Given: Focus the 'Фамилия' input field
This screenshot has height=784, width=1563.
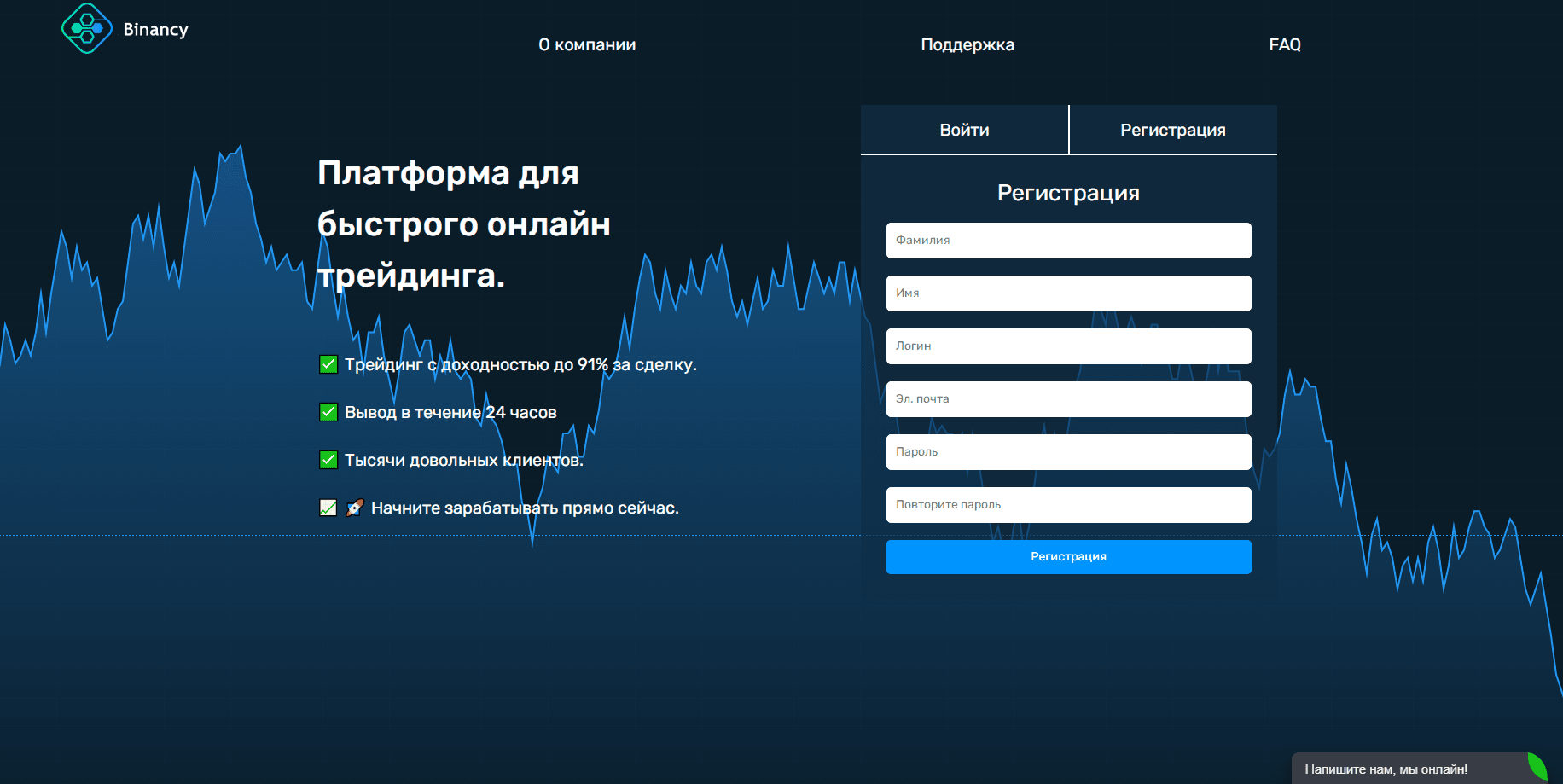Looking at the screenshot, I should click(1068, 241).
